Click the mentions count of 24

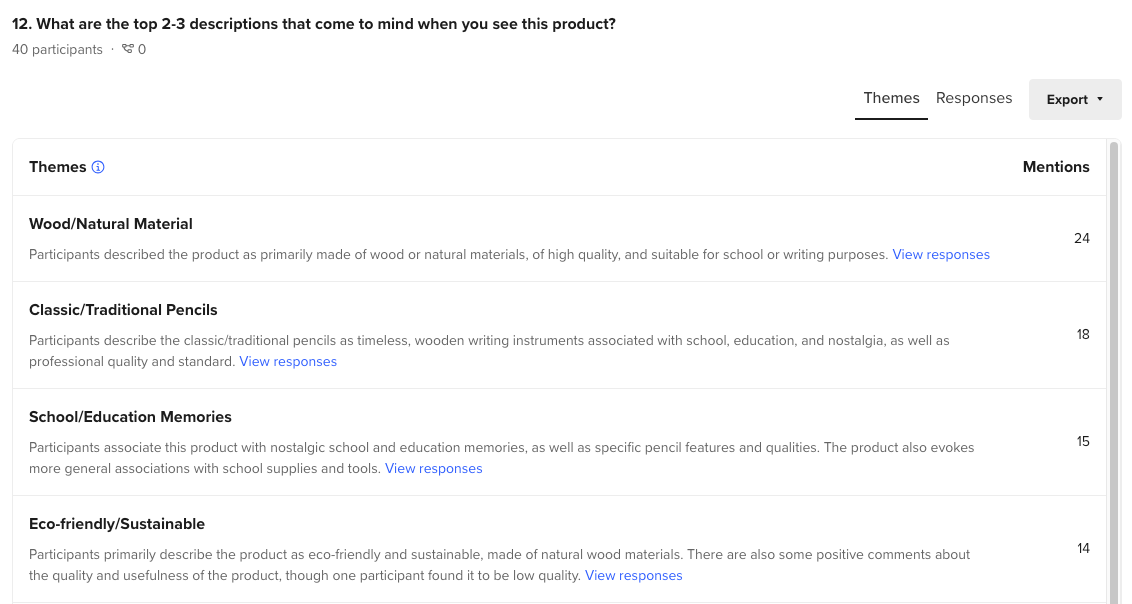point(1082,238)
